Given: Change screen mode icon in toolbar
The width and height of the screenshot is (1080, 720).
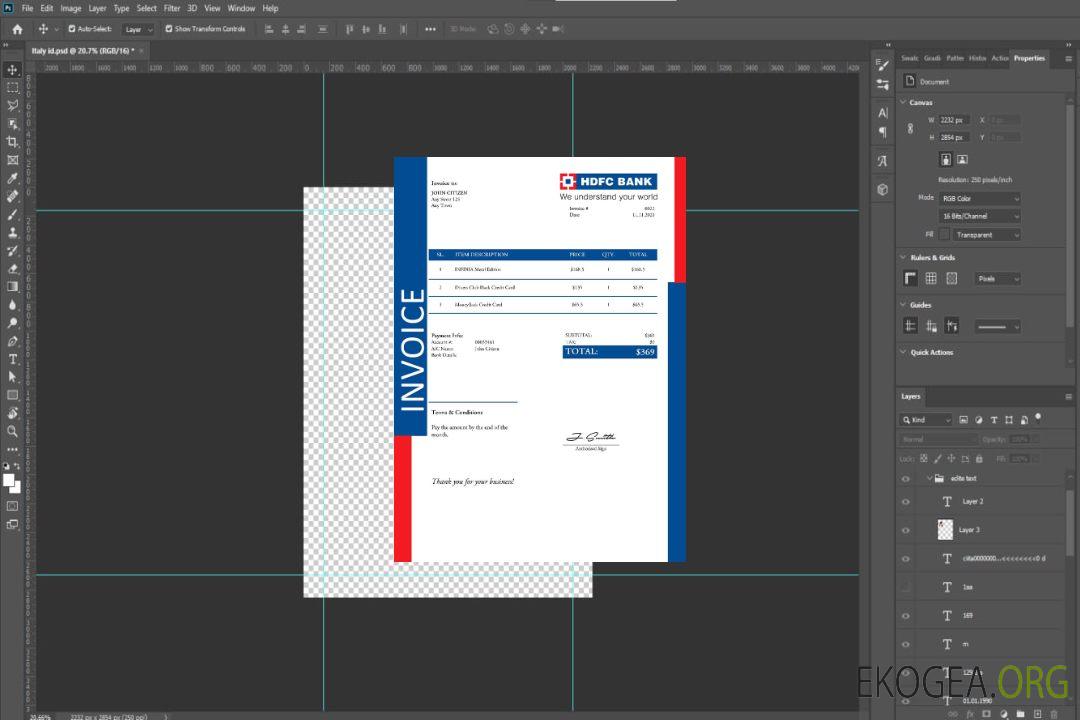Looking at the screenshot, I should (x=12, y=524).
